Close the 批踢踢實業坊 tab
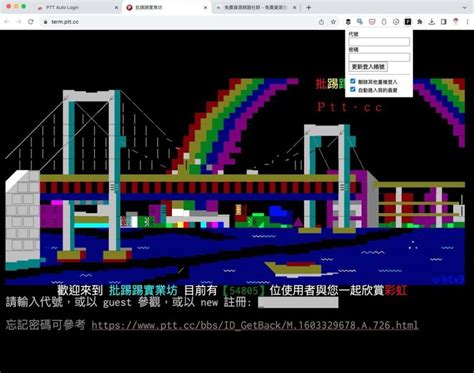Image resolution: width=474 pixels, height=373 pixels. [x=206, y=7]
